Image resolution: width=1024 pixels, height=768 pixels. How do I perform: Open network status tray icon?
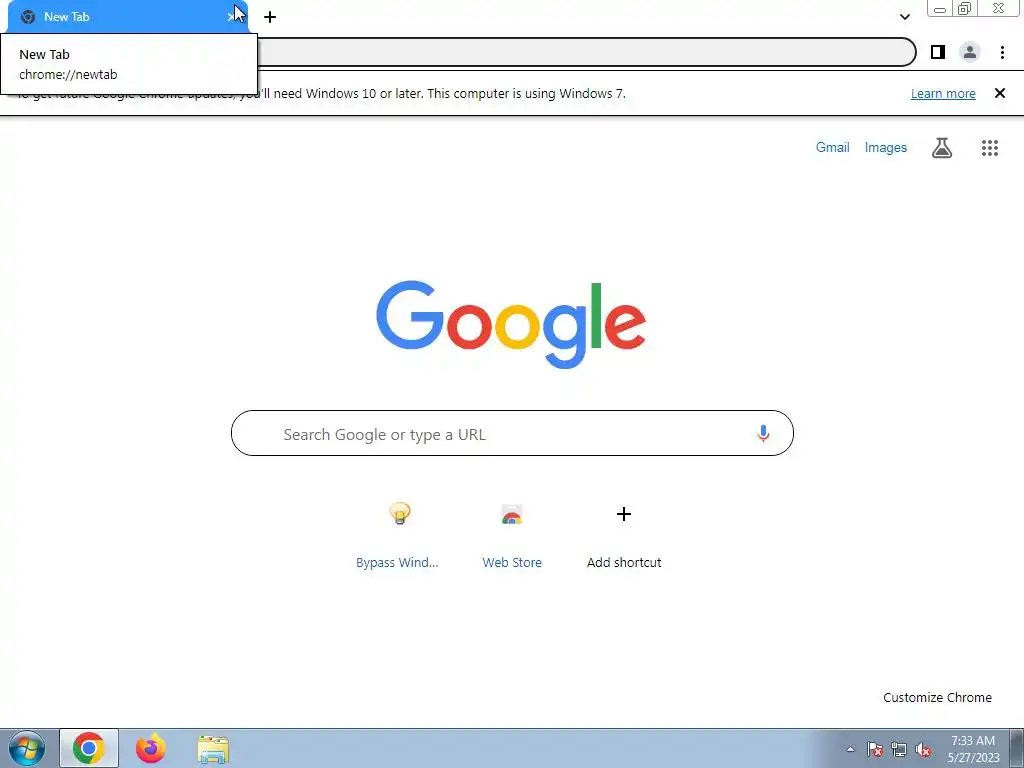(899, 749)
